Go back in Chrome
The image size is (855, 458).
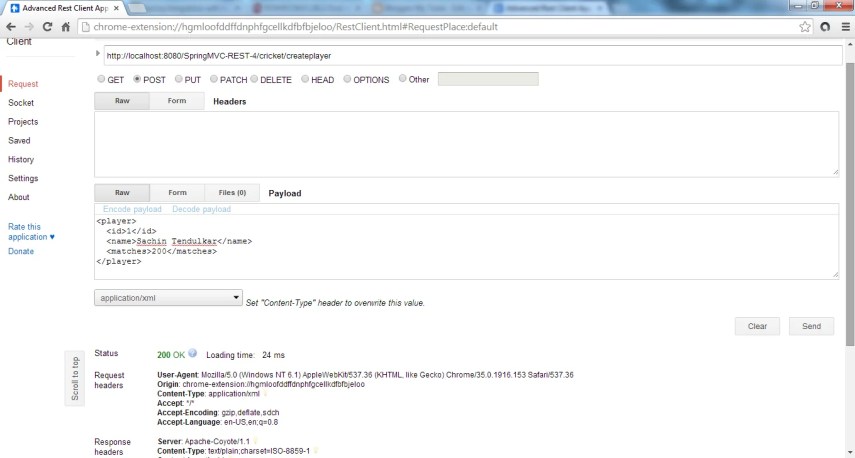[x=11, y=27]
